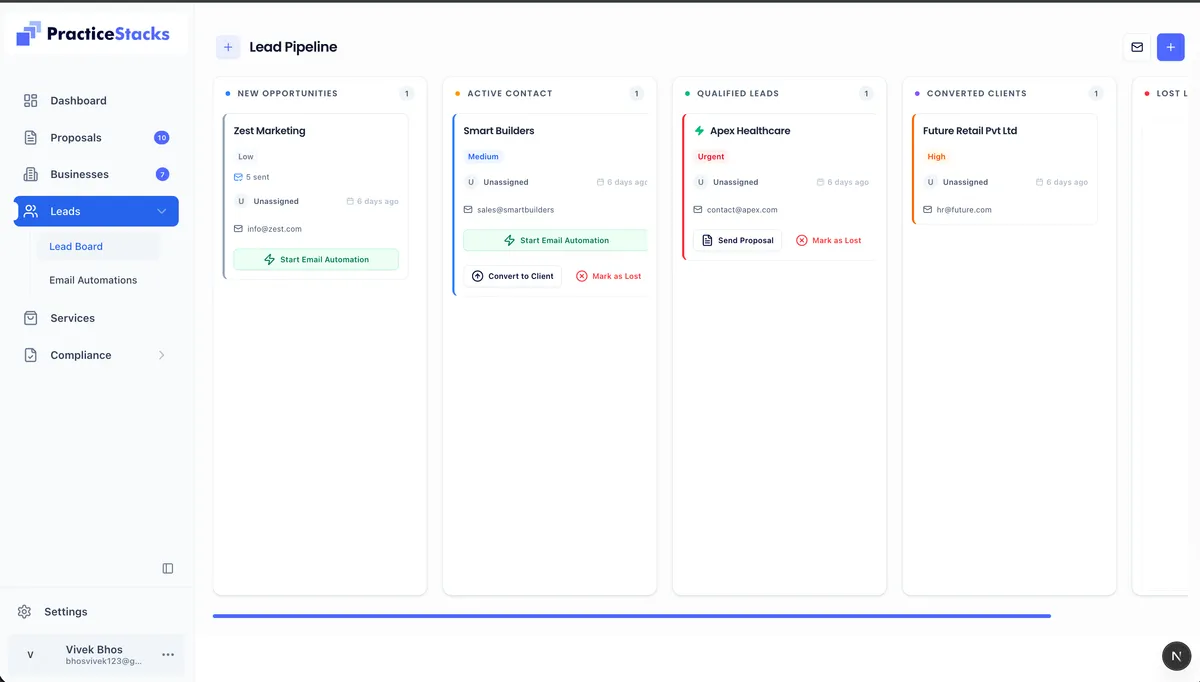This screenshot has width=1200, height=682.
Task: Click the plus icon beside Lead Pipeline heading
Action: [x=228, y=46]
